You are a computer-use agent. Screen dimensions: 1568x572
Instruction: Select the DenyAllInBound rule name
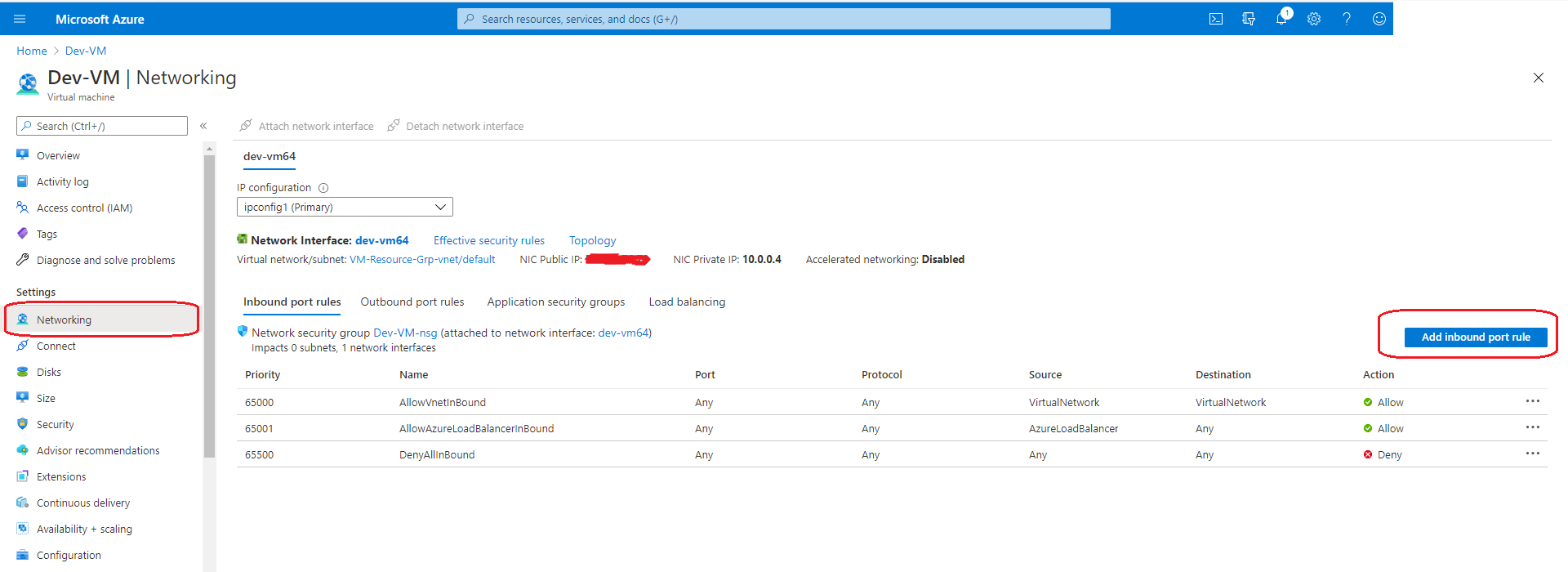(437, 455)
